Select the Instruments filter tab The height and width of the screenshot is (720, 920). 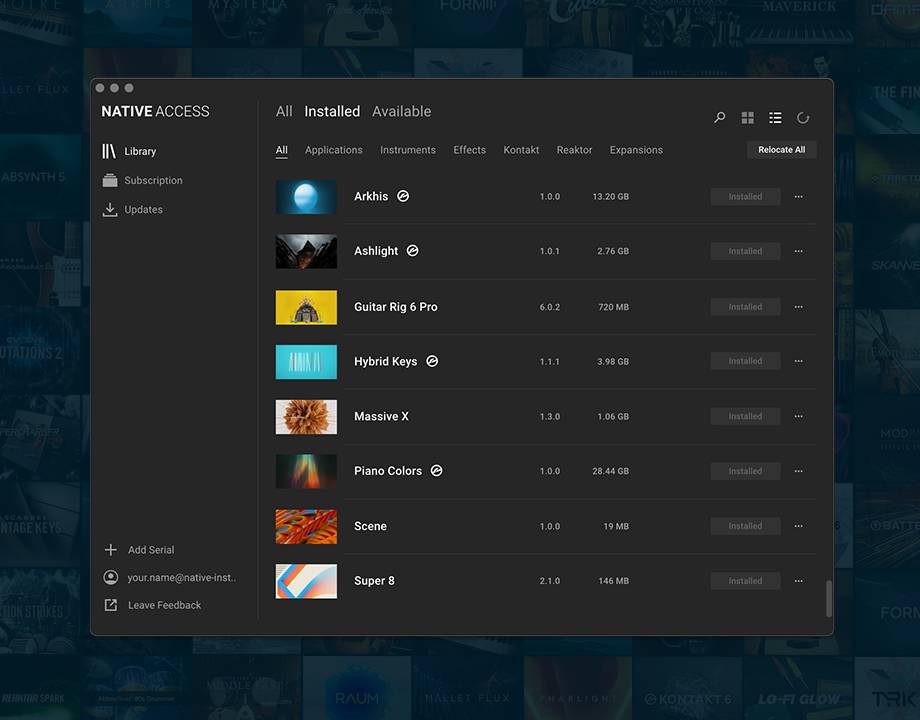click(x=407, y=150)
